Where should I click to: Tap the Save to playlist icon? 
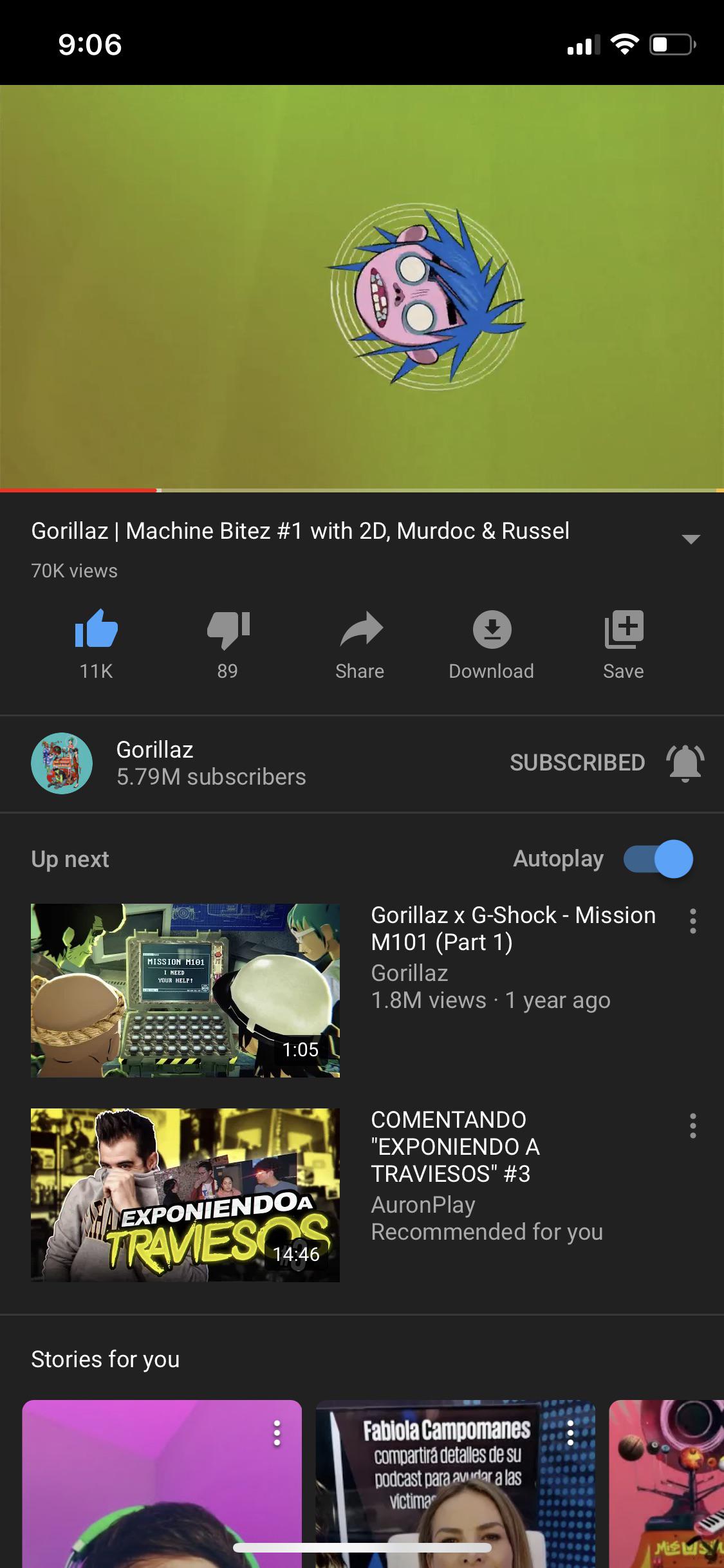point(624,629)
